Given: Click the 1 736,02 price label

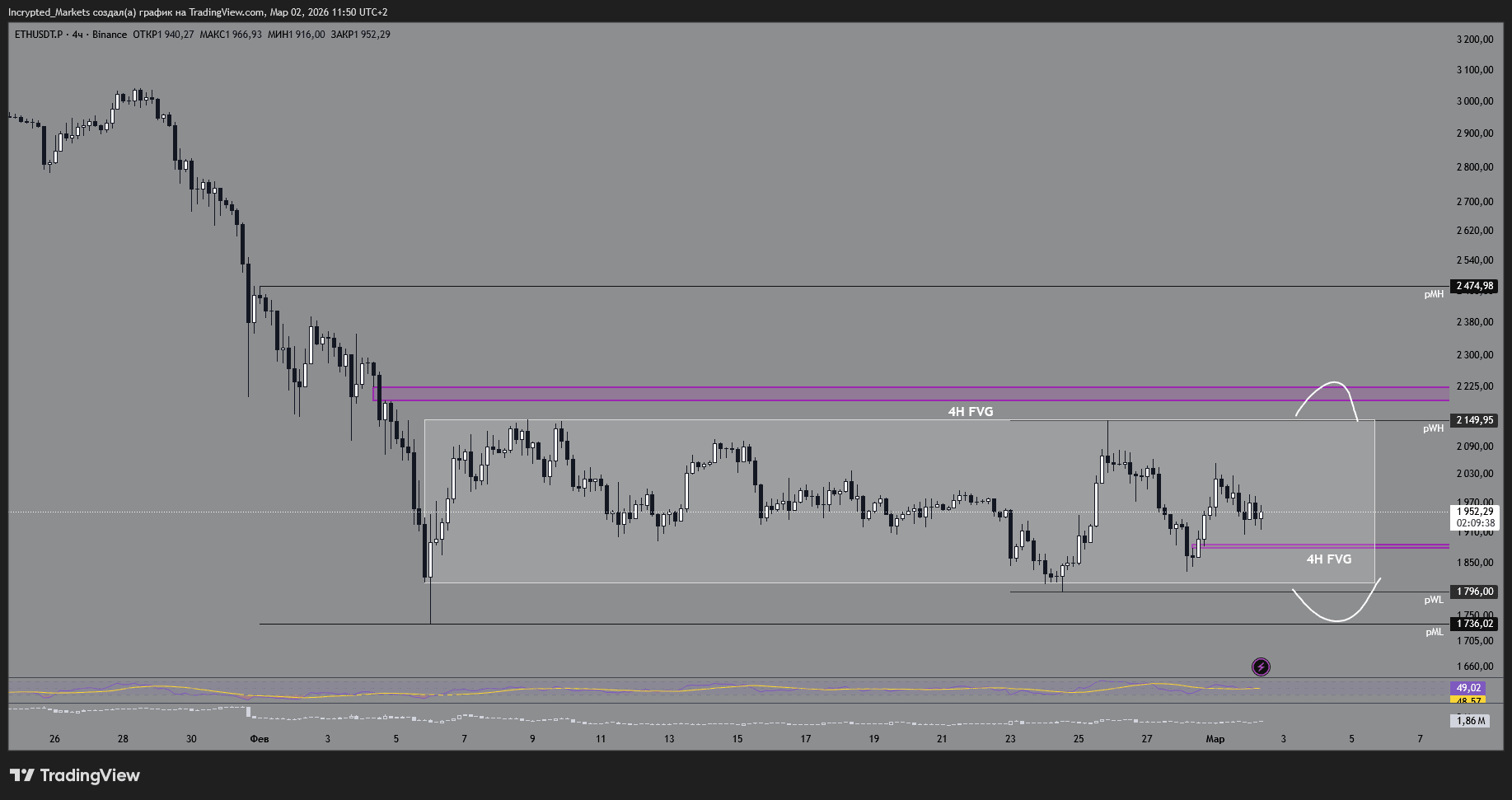Looking at the screenshot, I should [1475, 624].
